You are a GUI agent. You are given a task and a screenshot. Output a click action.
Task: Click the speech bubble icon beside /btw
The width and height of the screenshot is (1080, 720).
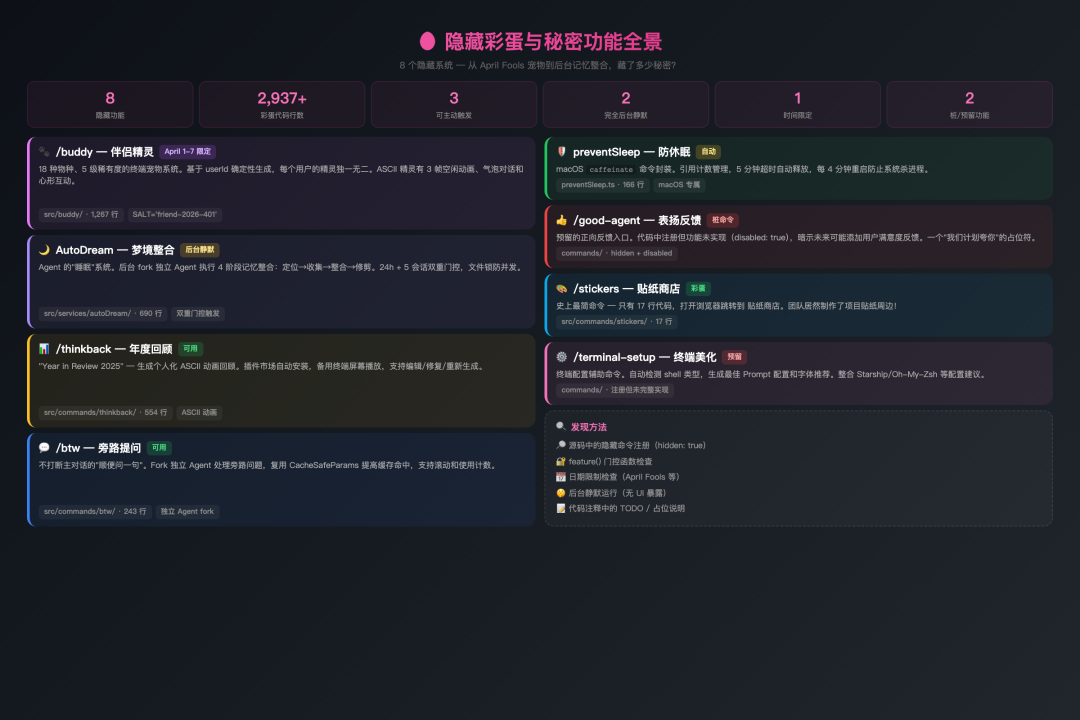click(x=44, y=448)
